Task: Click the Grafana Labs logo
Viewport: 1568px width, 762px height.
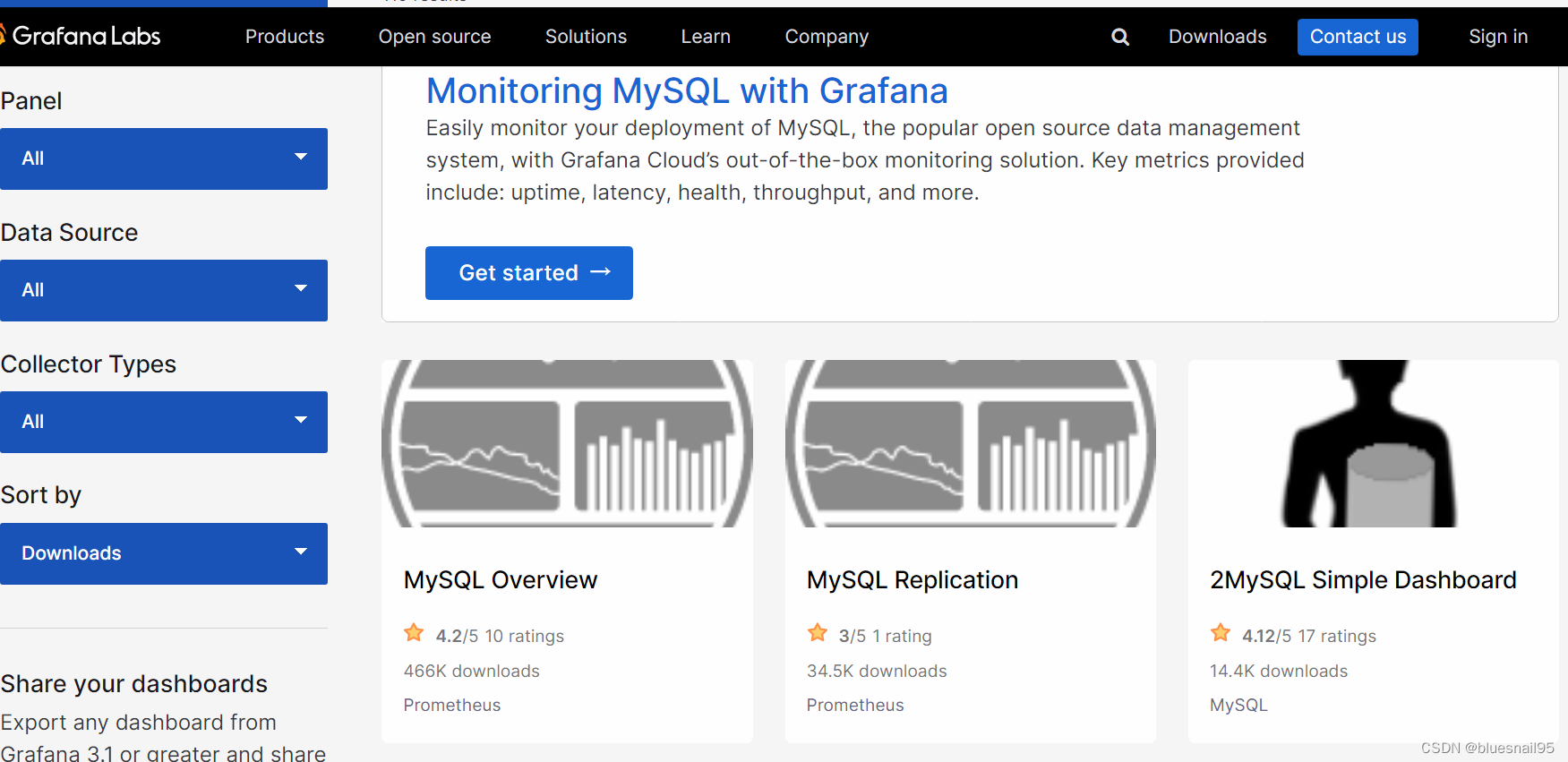Action: [x=81, y=36]
